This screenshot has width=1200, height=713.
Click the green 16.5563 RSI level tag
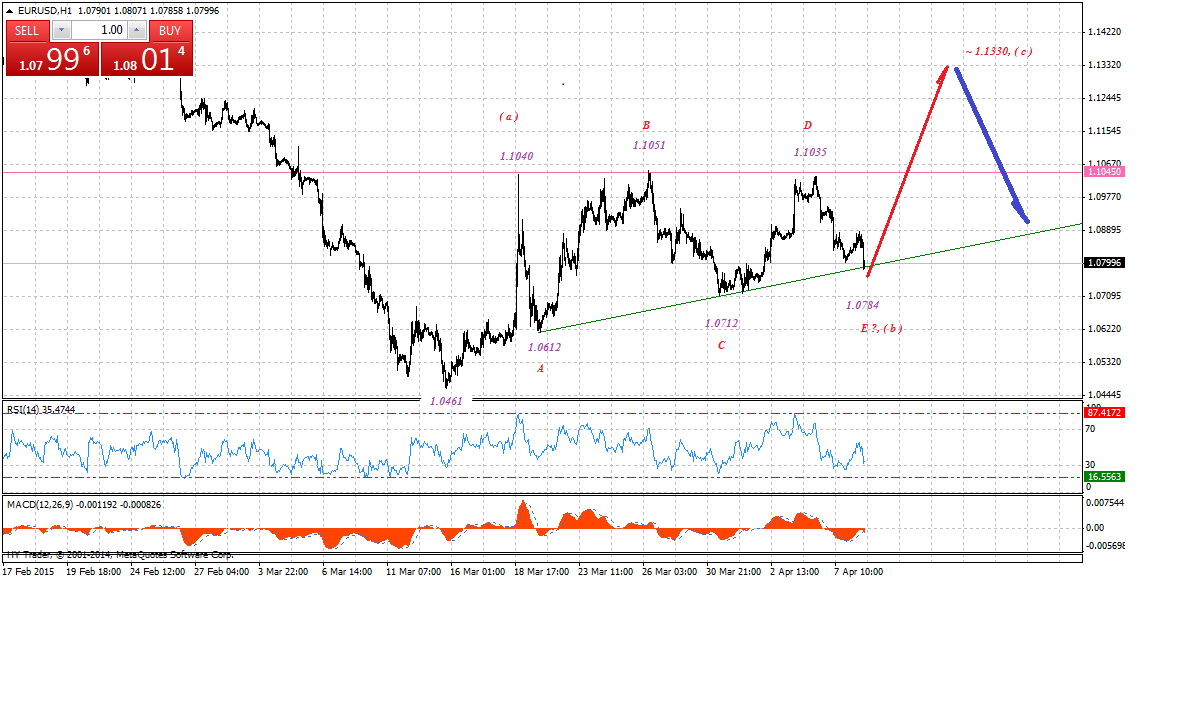coord(1105,477)
